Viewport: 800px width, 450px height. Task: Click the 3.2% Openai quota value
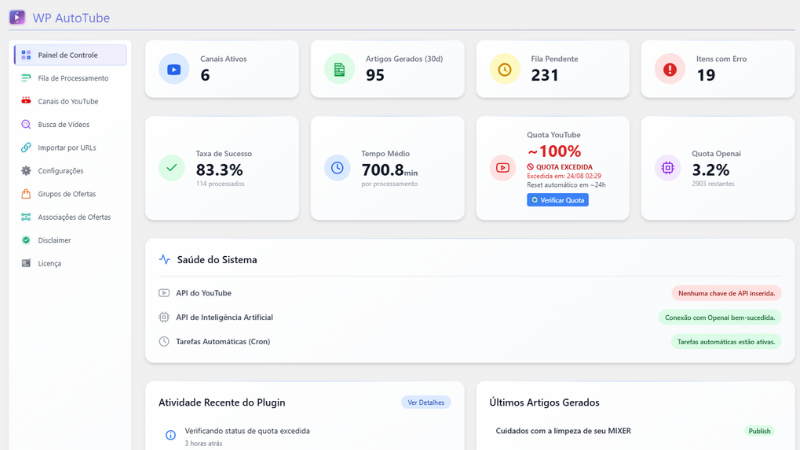tap(710, 169)
